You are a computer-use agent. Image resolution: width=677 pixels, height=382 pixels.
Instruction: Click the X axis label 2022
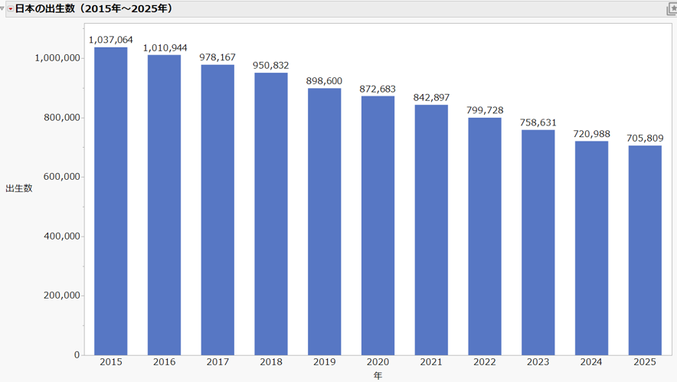[485, 362]
